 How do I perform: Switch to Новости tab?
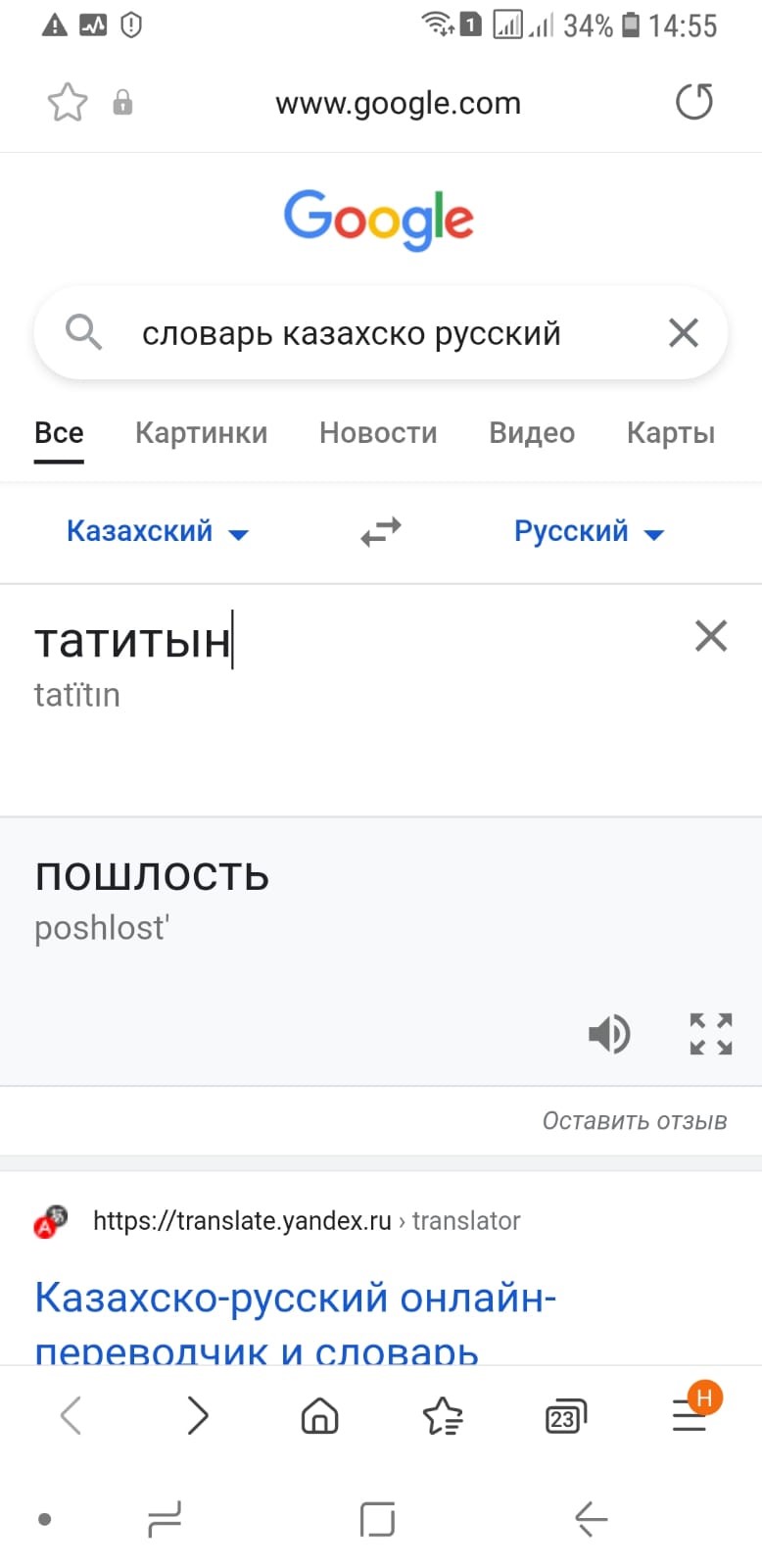[378, 433]
